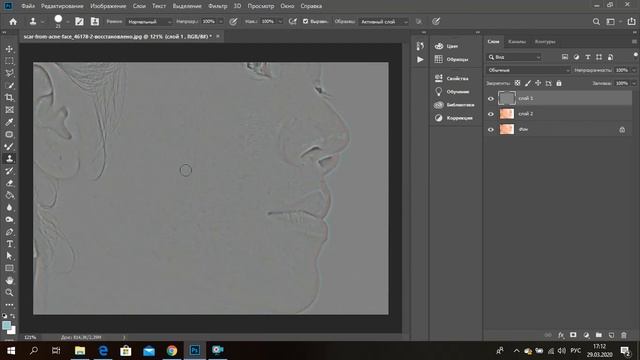Click the Share icon at top right

pos(631,22)
